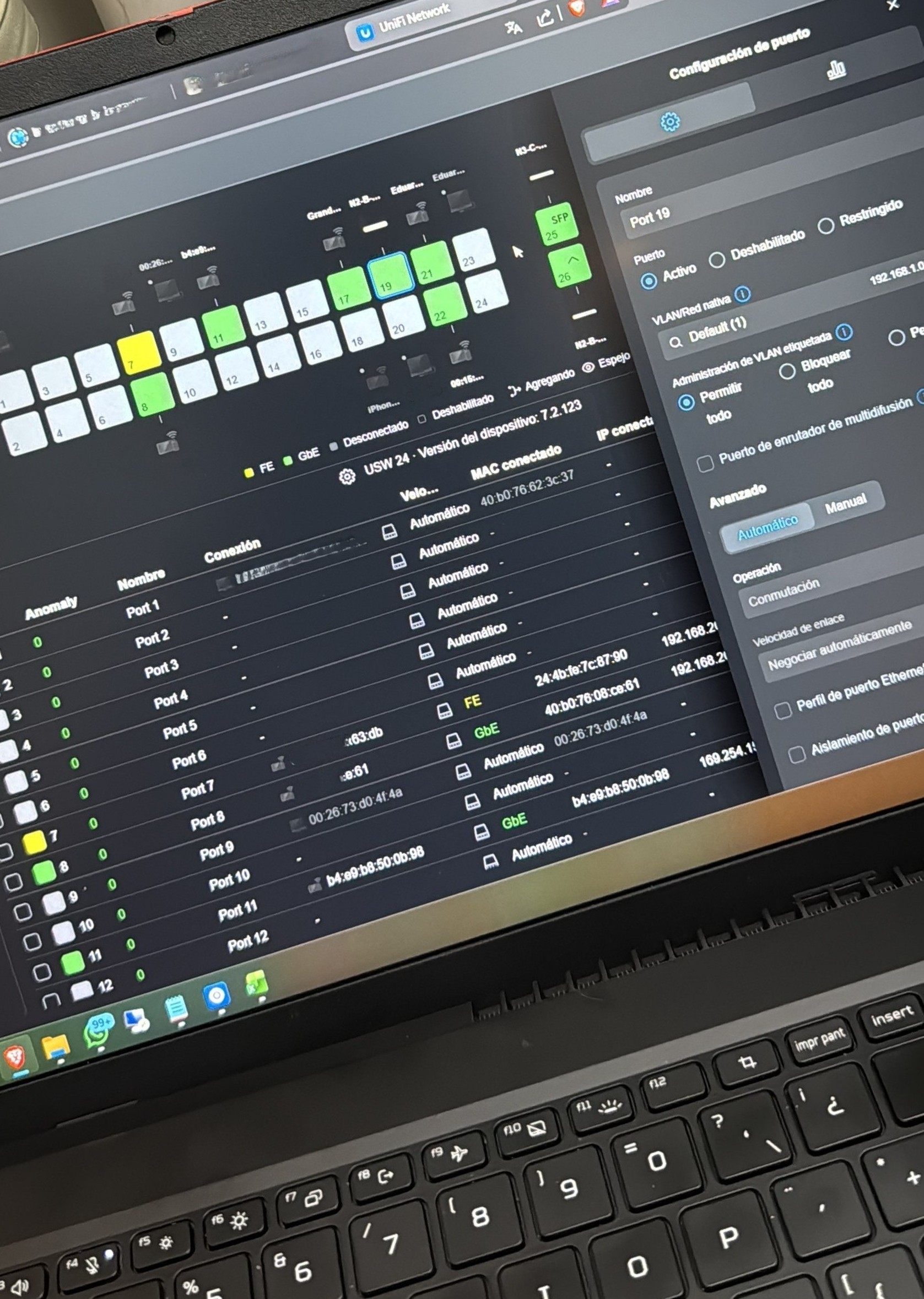Viewport: 924px width, 1299px height.
Task: Check the Aislamiento de puerto checkbox
Action: click(797, 755)
